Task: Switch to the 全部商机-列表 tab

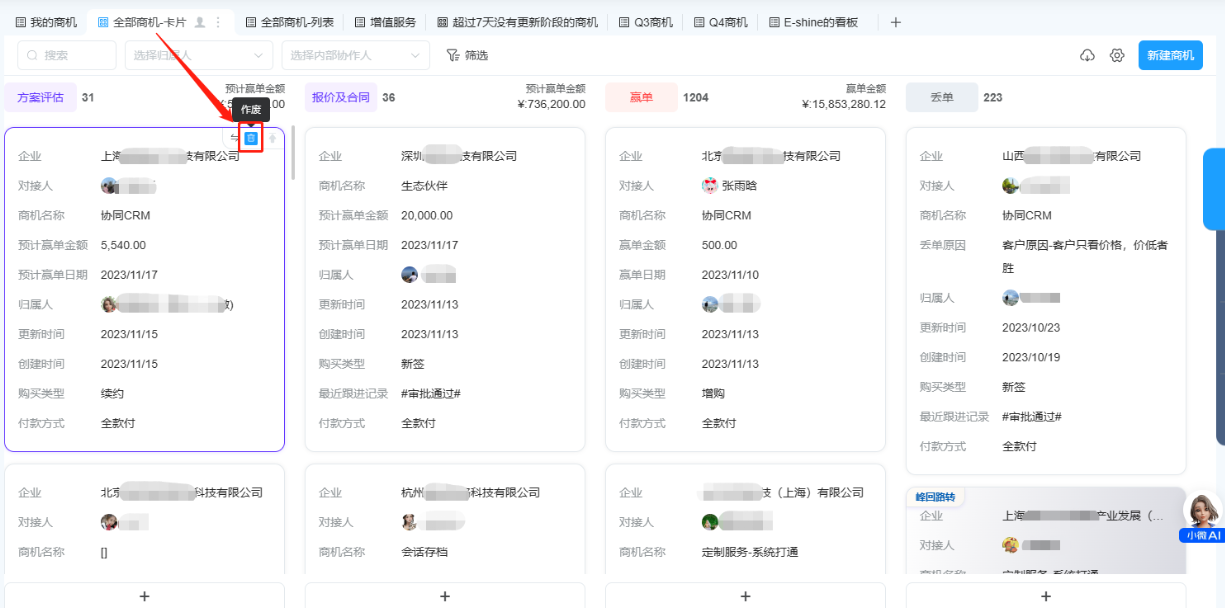Action: 289,22
